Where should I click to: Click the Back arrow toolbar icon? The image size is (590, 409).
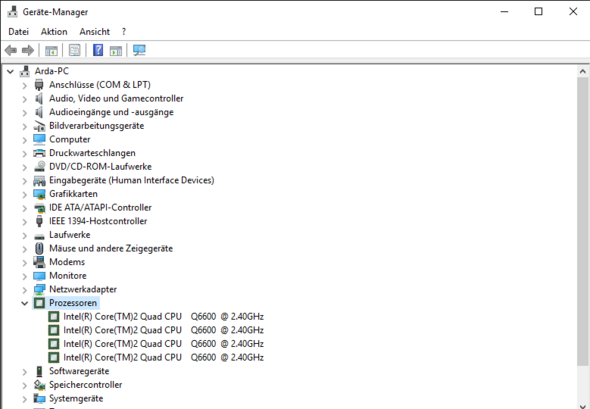pyautogui.click(x=11, y=50)
